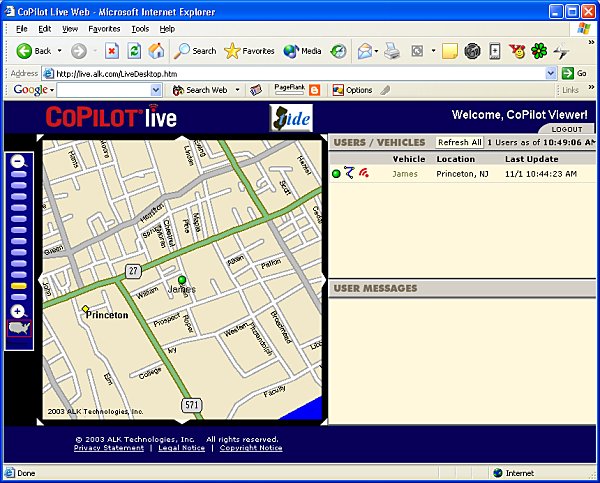The image size is (600, 483).
Task: Open Mail button dropdown arrow
Action: 377,51
